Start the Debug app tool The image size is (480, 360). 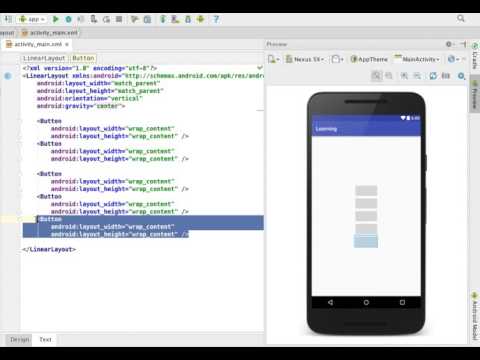68,19
